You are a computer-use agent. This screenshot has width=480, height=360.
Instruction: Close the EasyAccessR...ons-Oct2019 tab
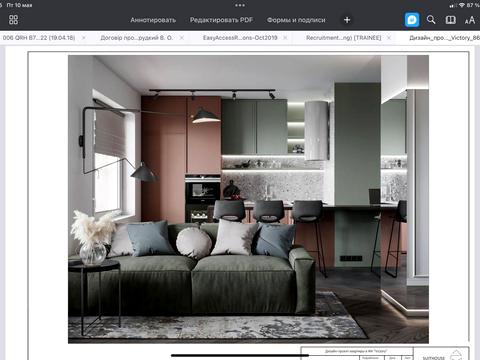285,38
